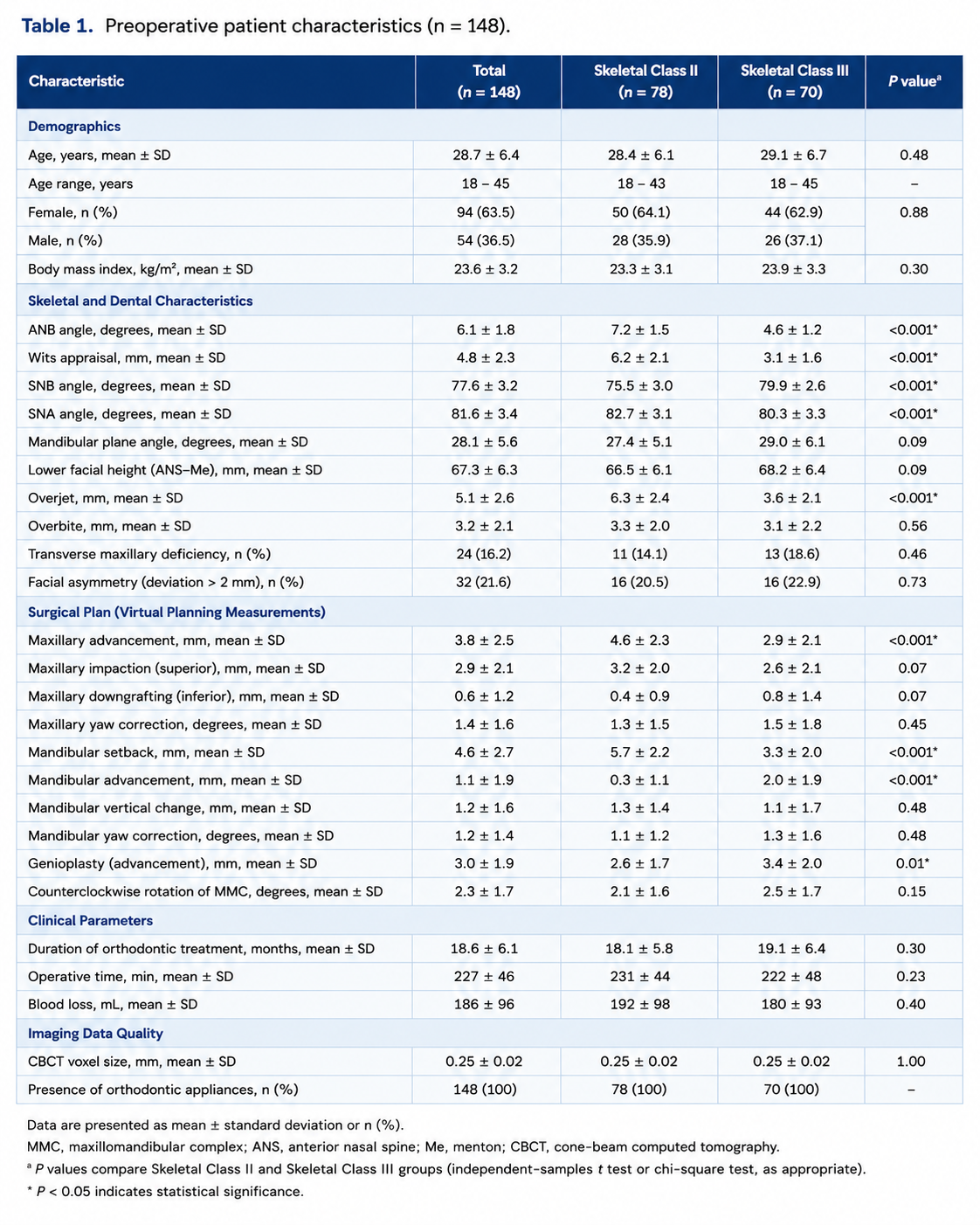Viewport: 980px width, 1225px height.
Task: Select the Blood loss row label
Action: 113,1005
